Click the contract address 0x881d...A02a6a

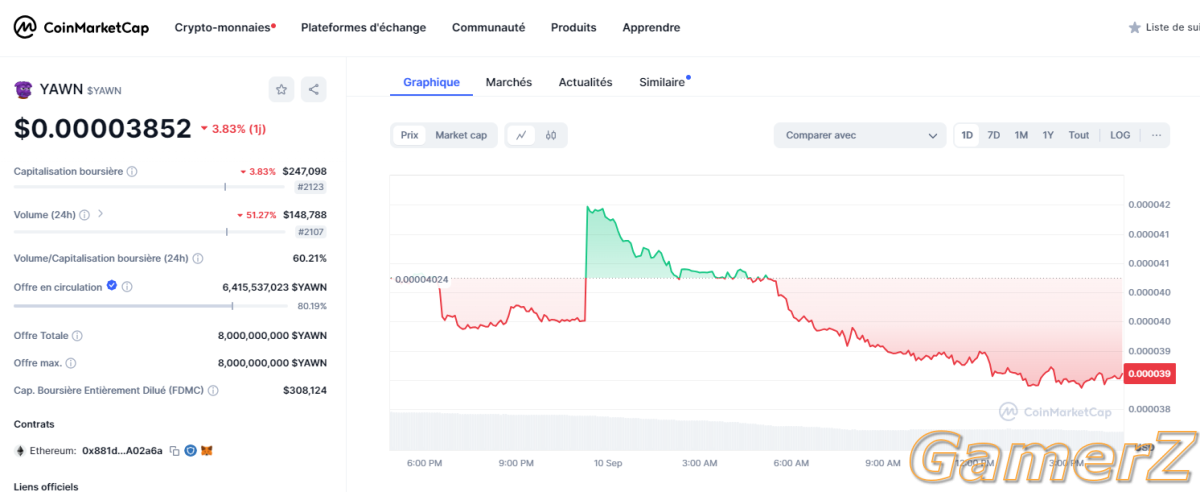(122, 451)
